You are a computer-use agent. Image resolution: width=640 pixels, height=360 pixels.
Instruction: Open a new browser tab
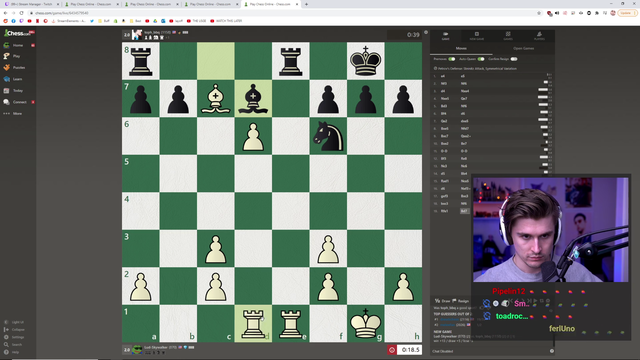[306, 4]
